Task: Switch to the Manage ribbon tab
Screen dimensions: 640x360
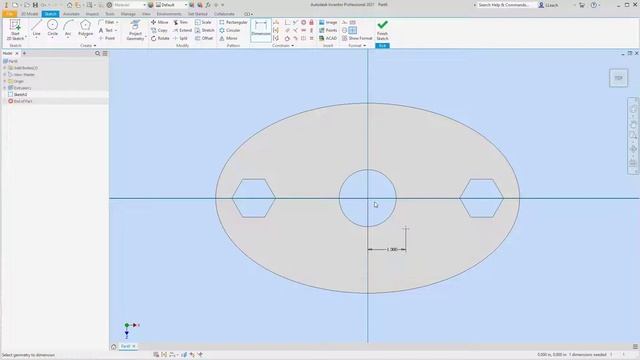Action: (x=128, y=14)
